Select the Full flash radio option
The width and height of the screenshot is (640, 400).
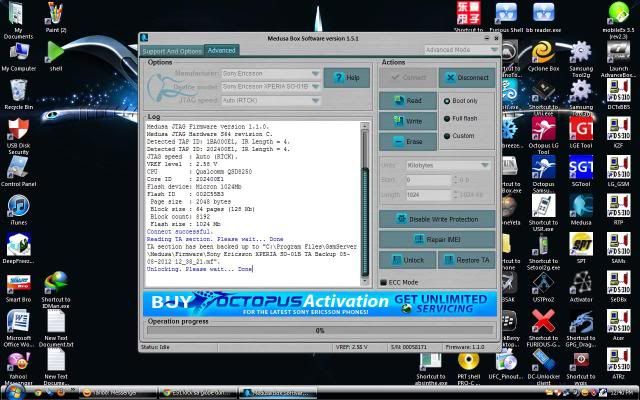coord(447,118)
